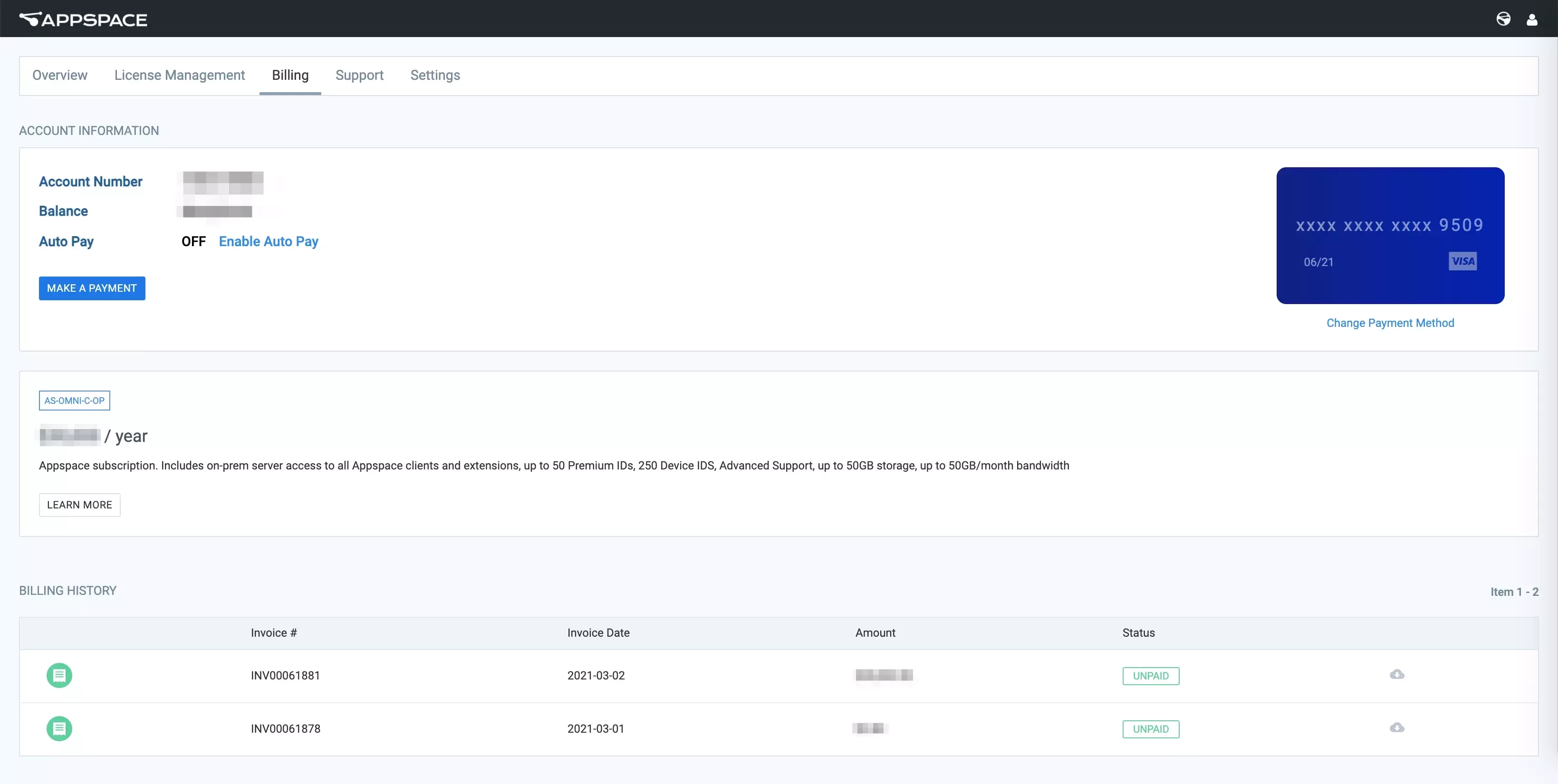Open invoice icon for INV00061881
Viewport: 1558px width, 784px height.
click(59, 675)
